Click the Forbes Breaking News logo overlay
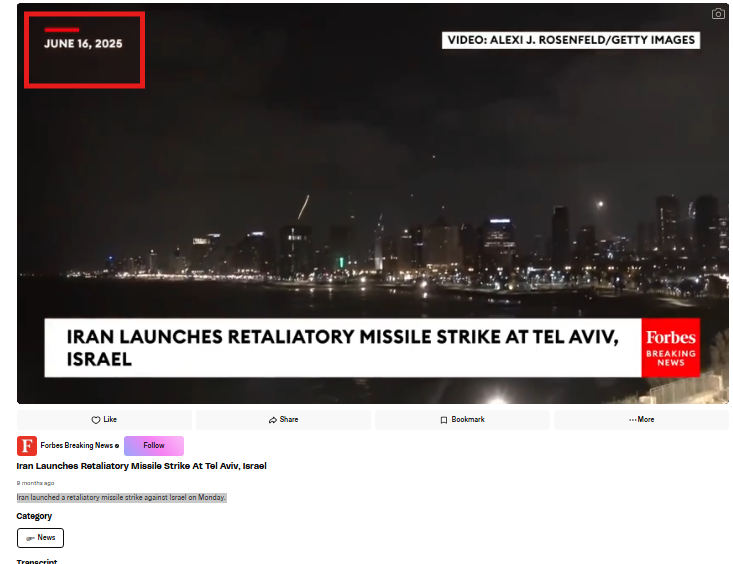733x564 pixels. coord(670,348)
